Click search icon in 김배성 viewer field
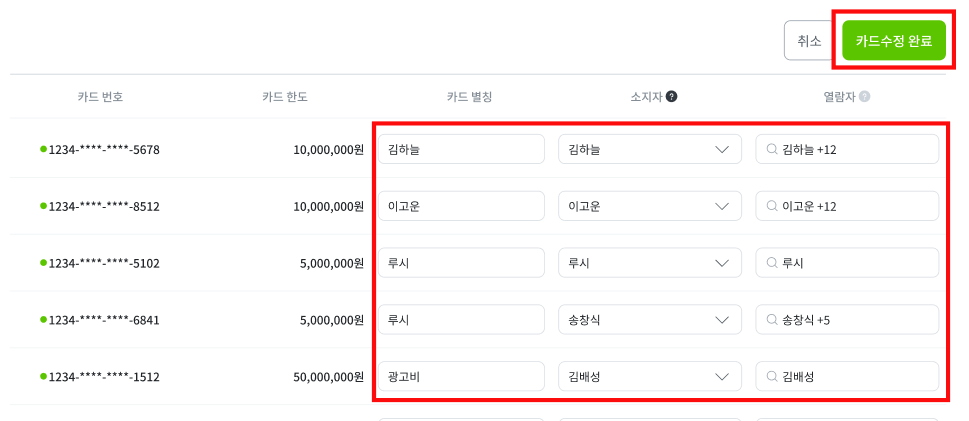 tap(771, 377)
